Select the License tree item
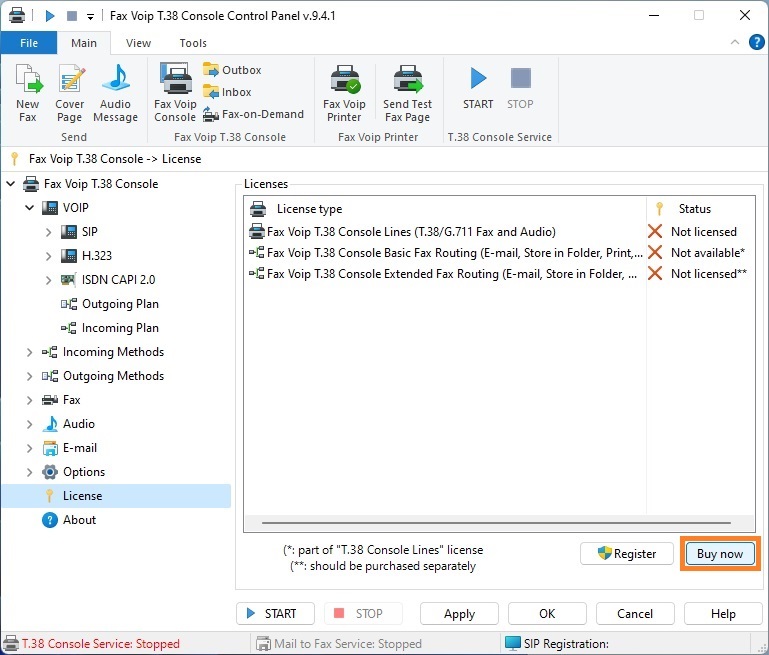Image resolution: width=769 pixels, height=655 pixels. click(116, 496)
